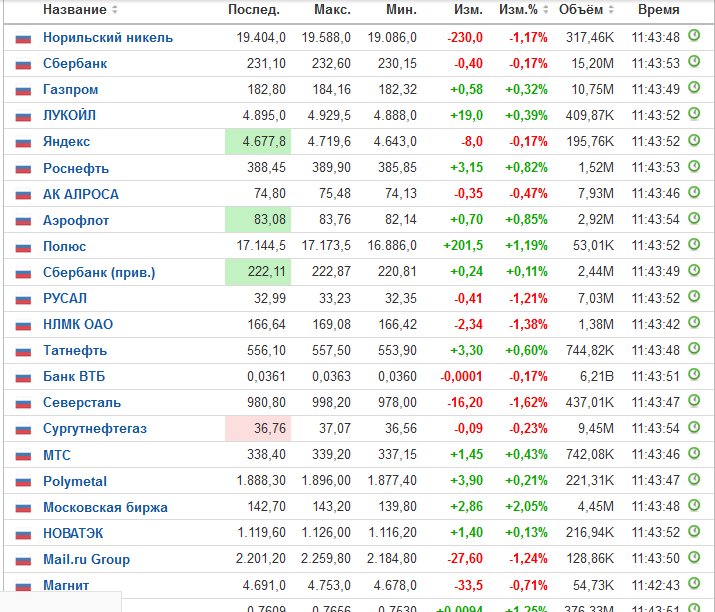Click the Russian flag icon beside Яндекс
Screen dimensions: 715x612
(23, 142)
